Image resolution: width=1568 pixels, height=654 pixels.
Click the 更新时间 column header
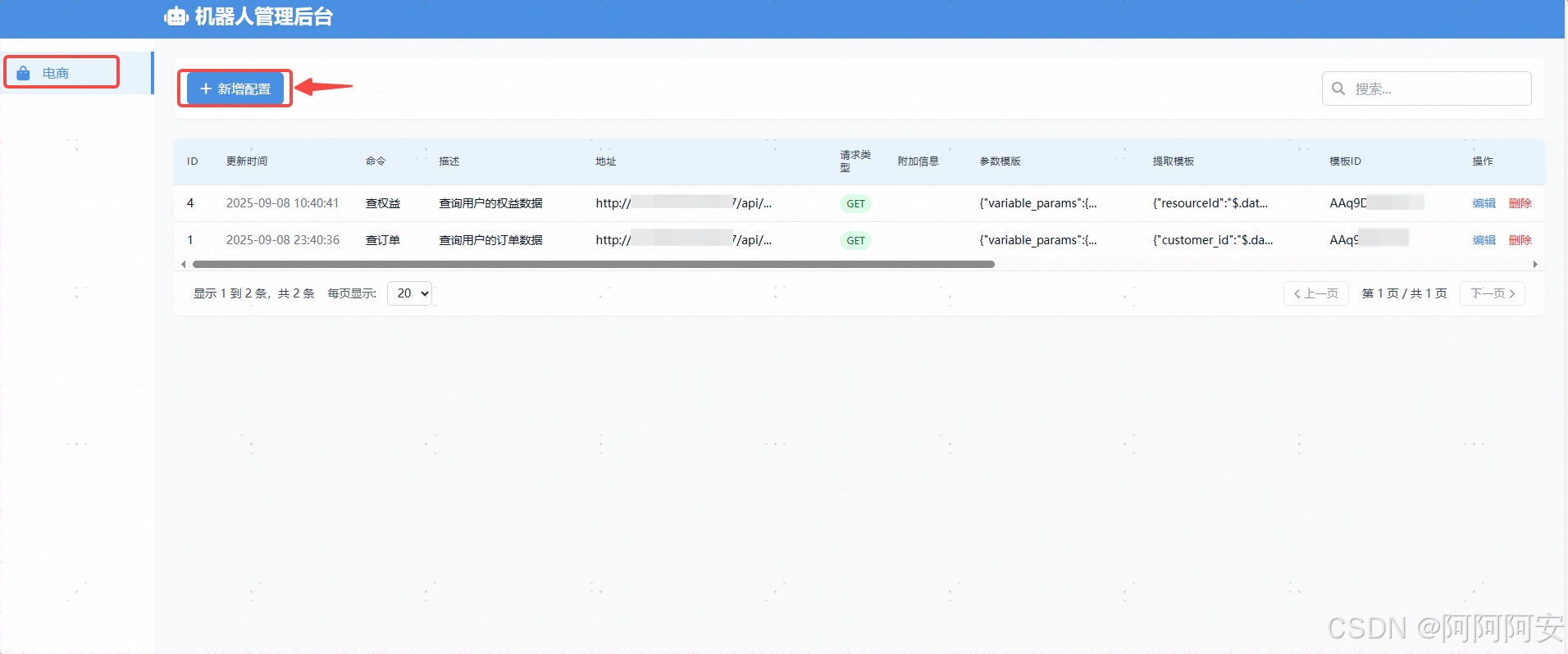(x=247, y=161)
